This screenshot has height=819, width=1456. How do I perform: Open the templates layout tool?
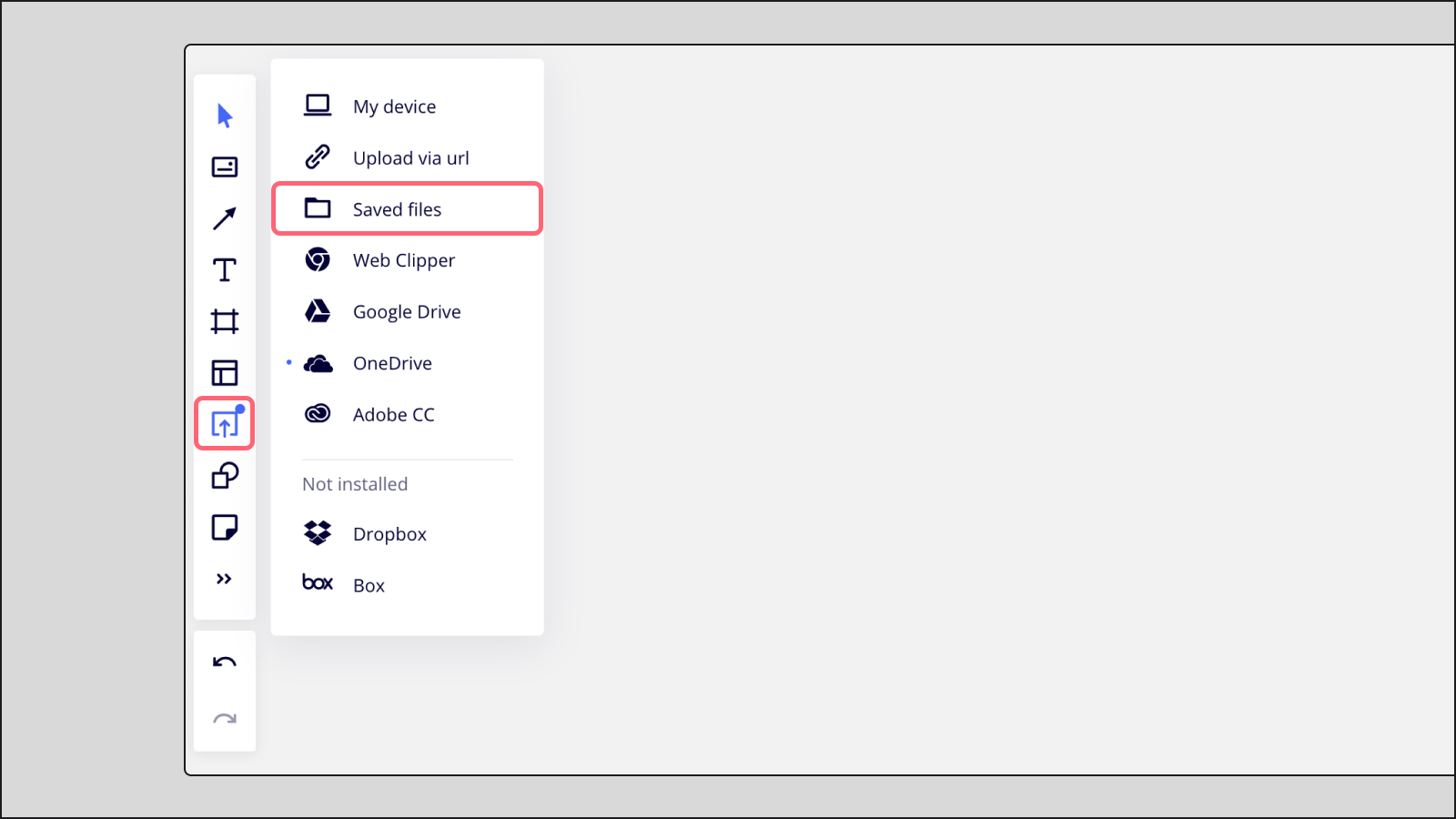point(225,373)
